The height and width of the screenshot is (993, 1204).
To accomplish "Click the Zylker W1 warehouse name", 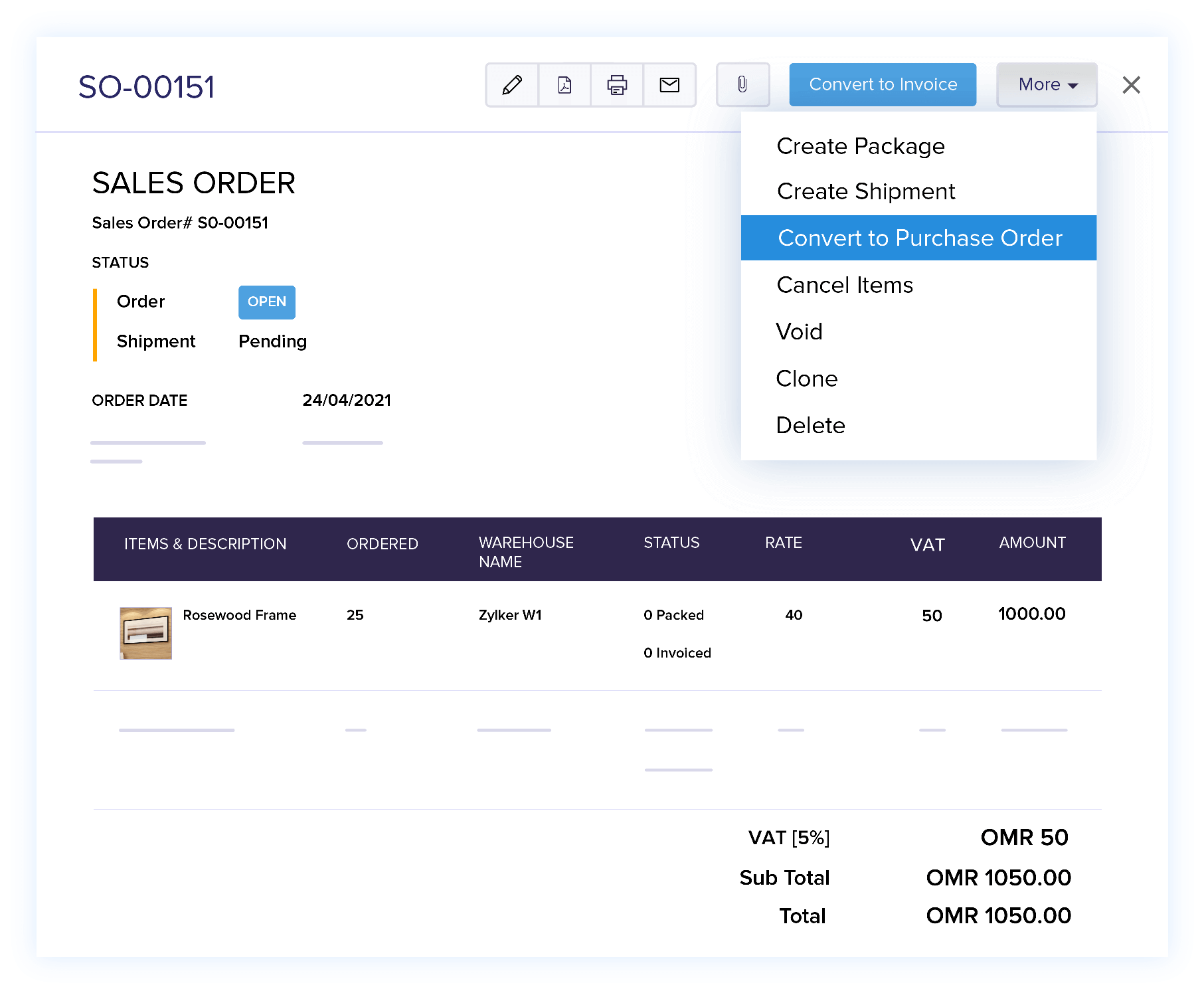I will pos(510,615).
